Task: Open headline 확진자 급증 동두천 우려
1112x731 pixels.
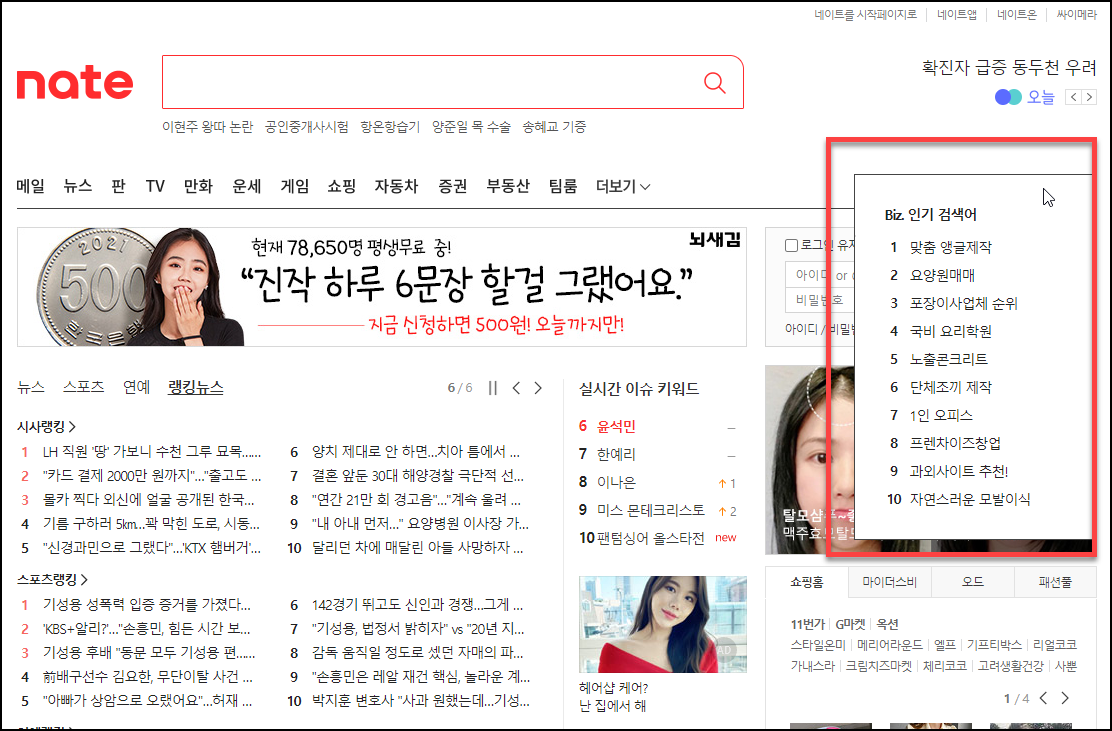Action: (1009, 68)
